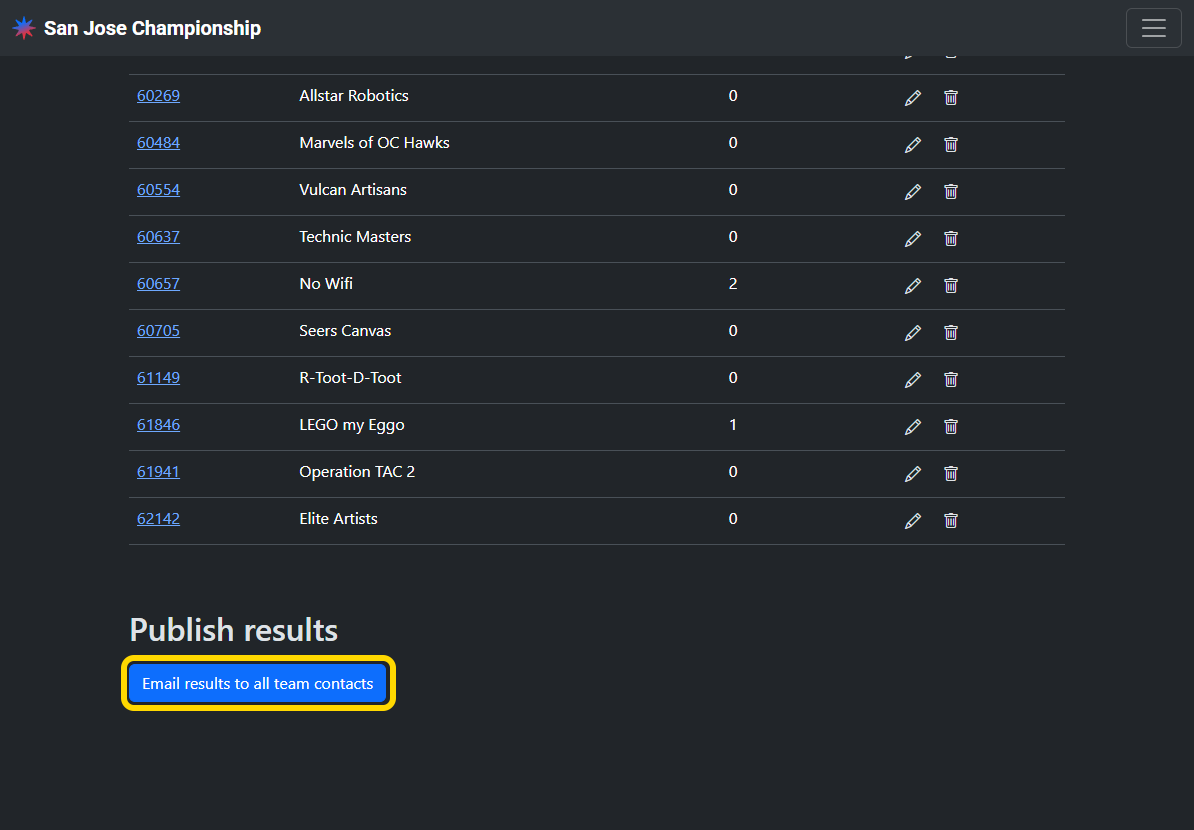This screenshot has width=1194, height=830.
Task: Delete the Seers Canvas team
Action: pos(951,333)
